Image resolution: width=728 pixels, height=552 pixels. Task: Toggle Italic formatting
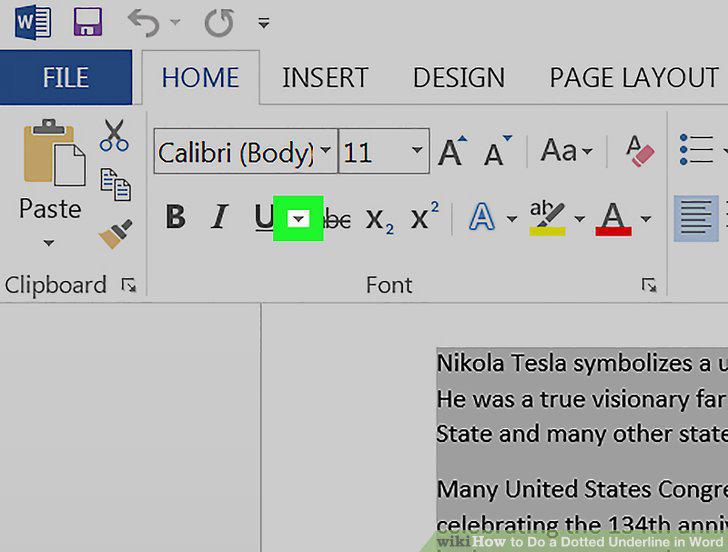click(x=220, y=217)
